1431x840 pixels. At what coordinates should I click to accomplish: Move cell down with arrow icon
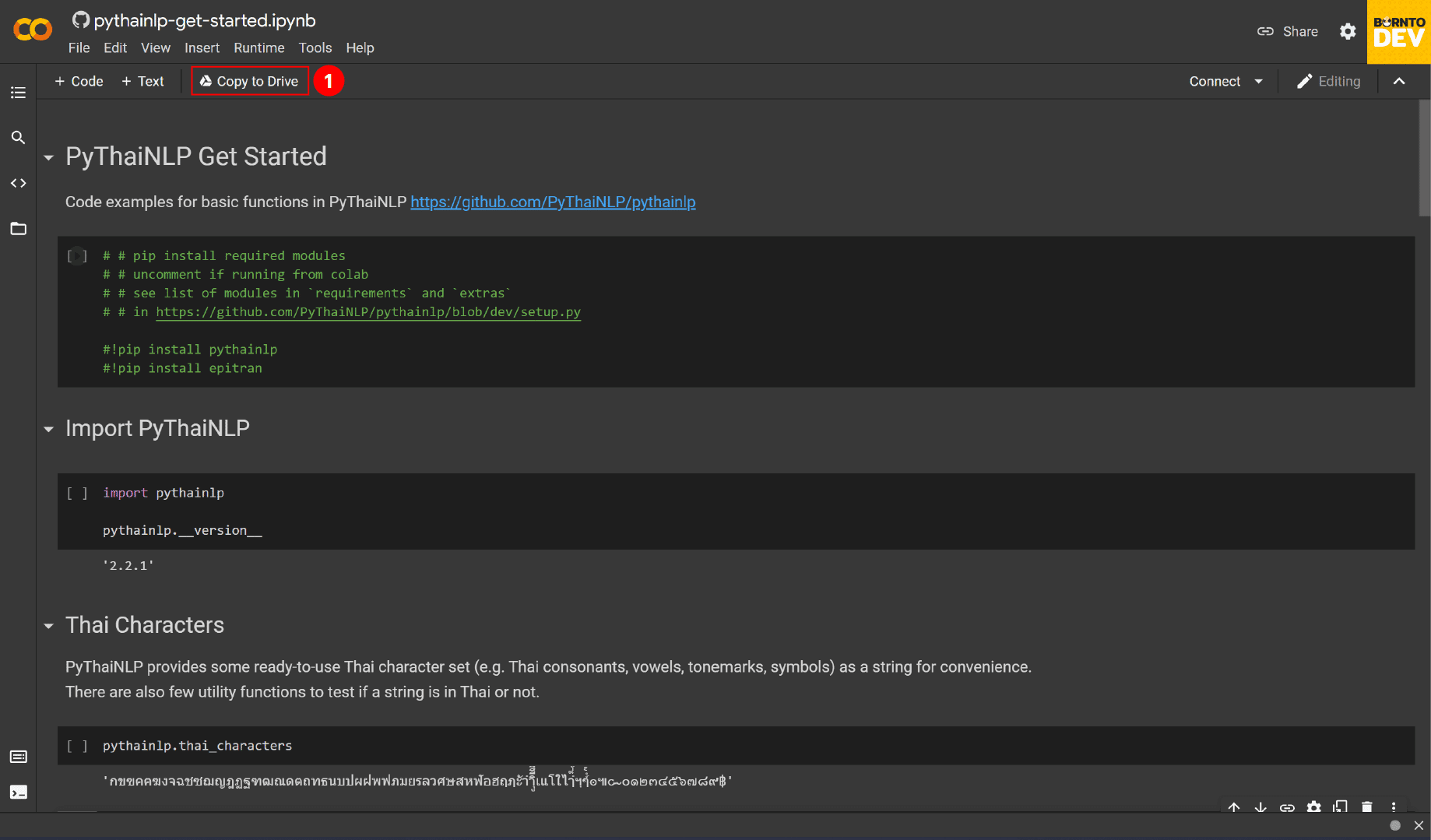tap(1260, 807)
